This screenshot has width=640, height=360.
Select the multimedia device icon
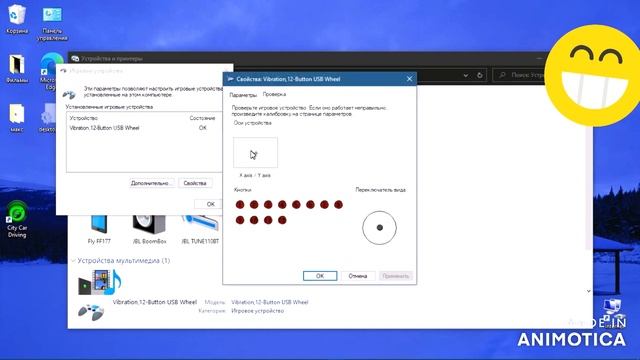100,282
